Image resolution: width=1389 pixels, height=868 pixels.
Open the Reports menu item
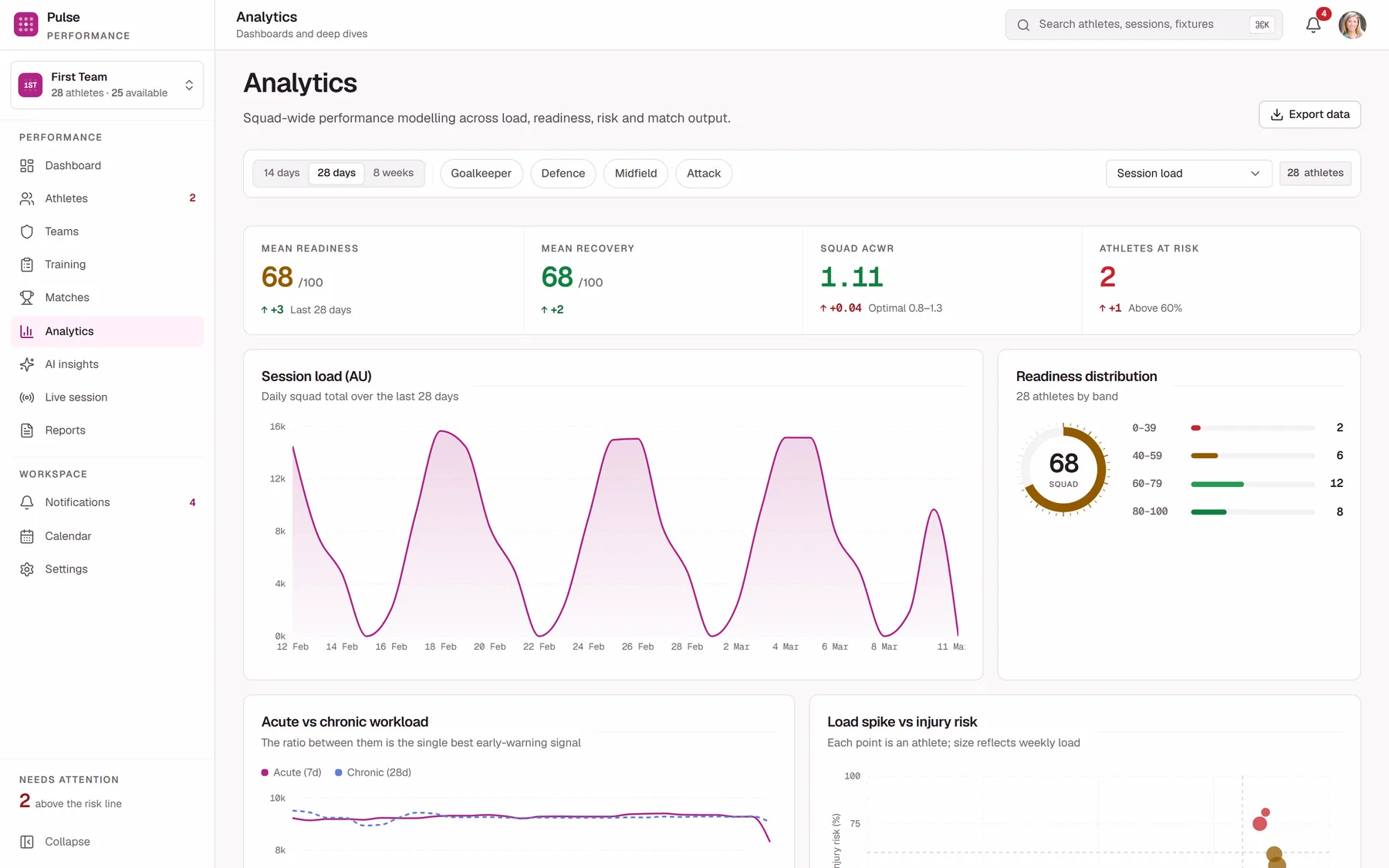[107, 431]
